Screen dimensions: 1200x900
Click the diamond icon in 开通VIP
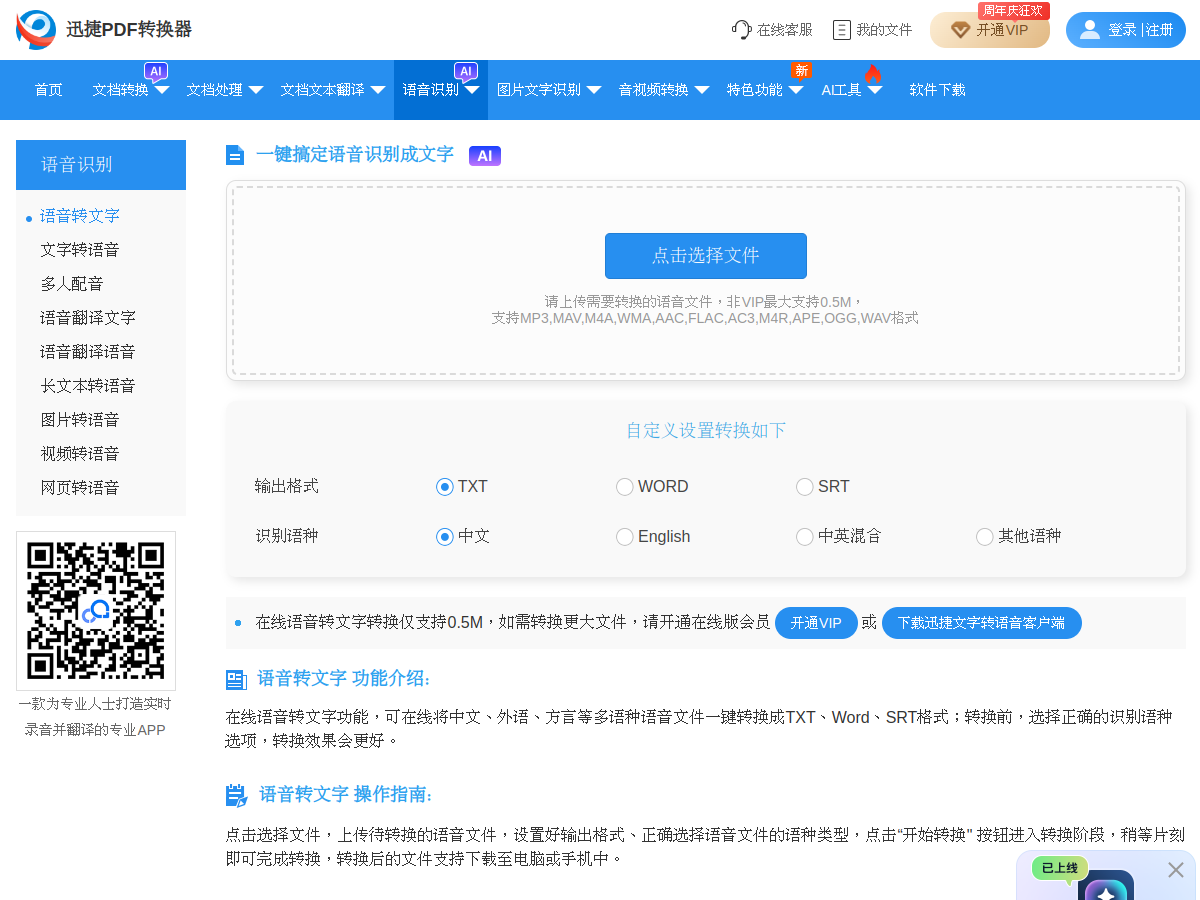pyautogui.click(x=960, y=30)
